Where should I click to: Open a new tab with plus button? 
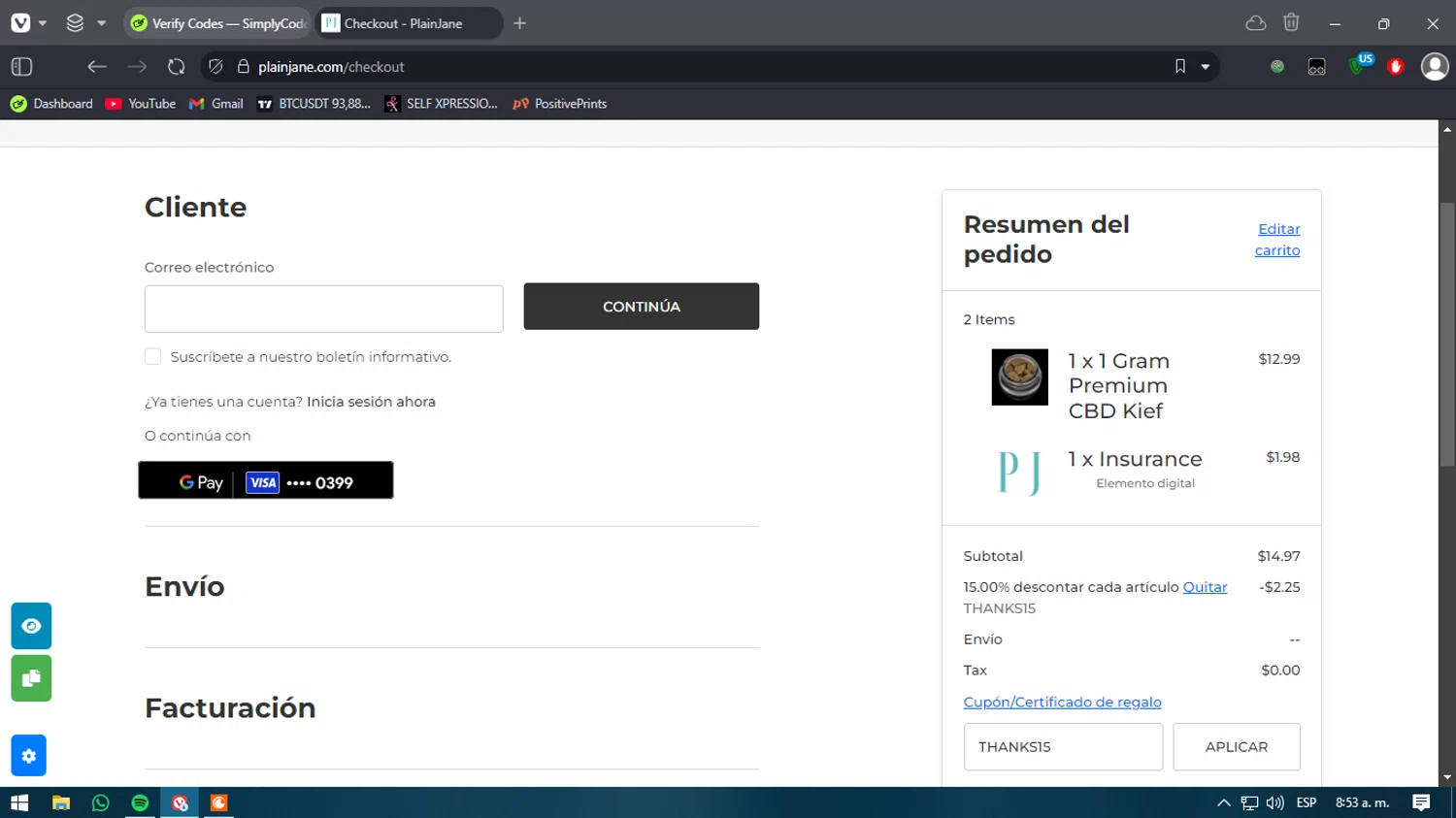click(520, 23)
